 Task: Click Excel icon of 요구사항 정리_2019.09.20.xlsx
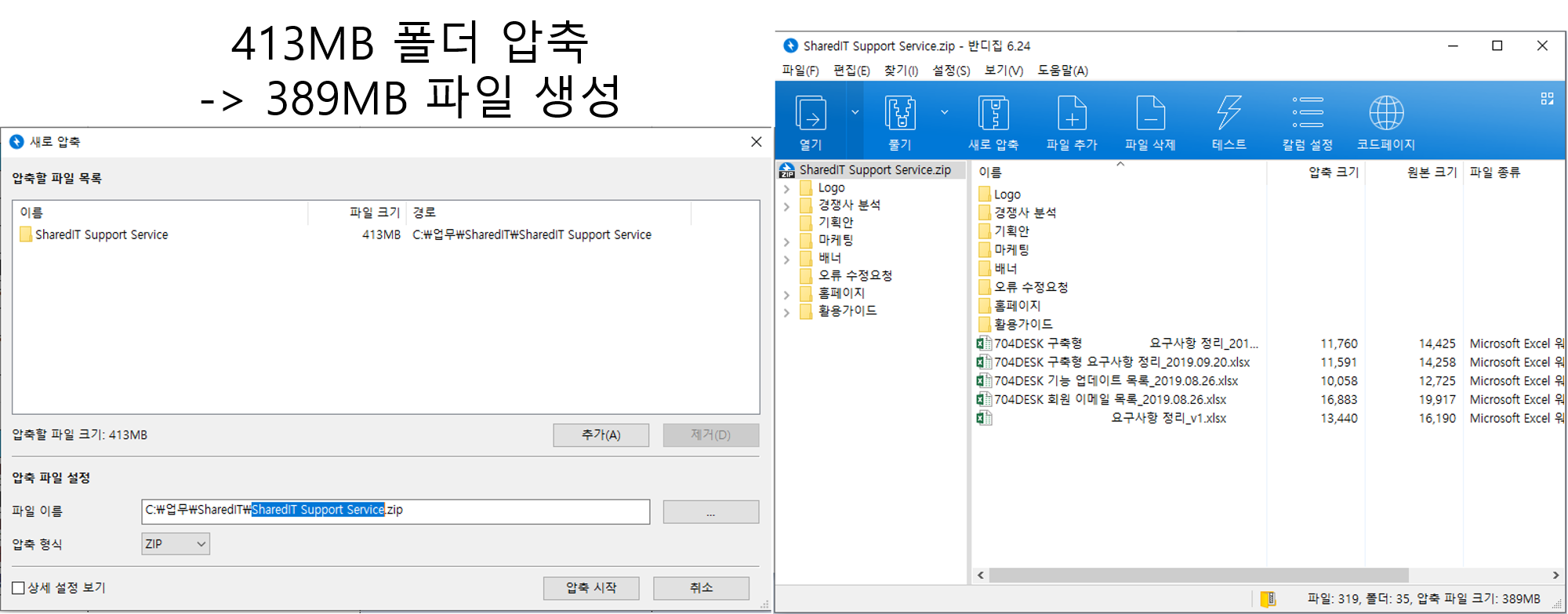(x=984, y=361)
